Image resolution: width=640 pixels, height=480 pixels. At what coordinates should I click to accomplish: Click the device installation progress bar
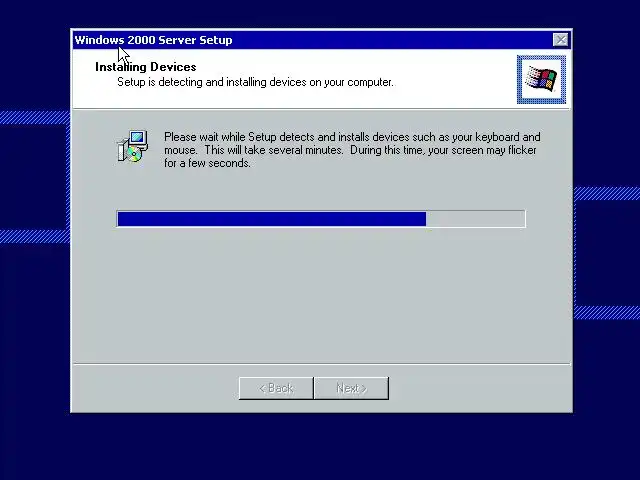(x=321, y=219)
